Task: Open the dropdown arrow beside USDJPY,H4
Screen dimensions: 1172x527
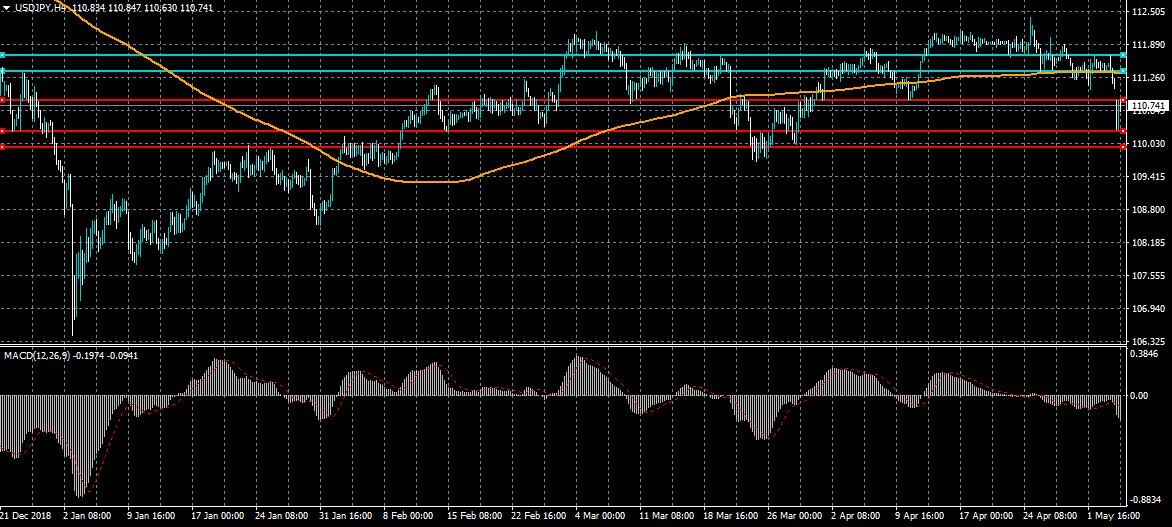Action: [x=6, y=7]
